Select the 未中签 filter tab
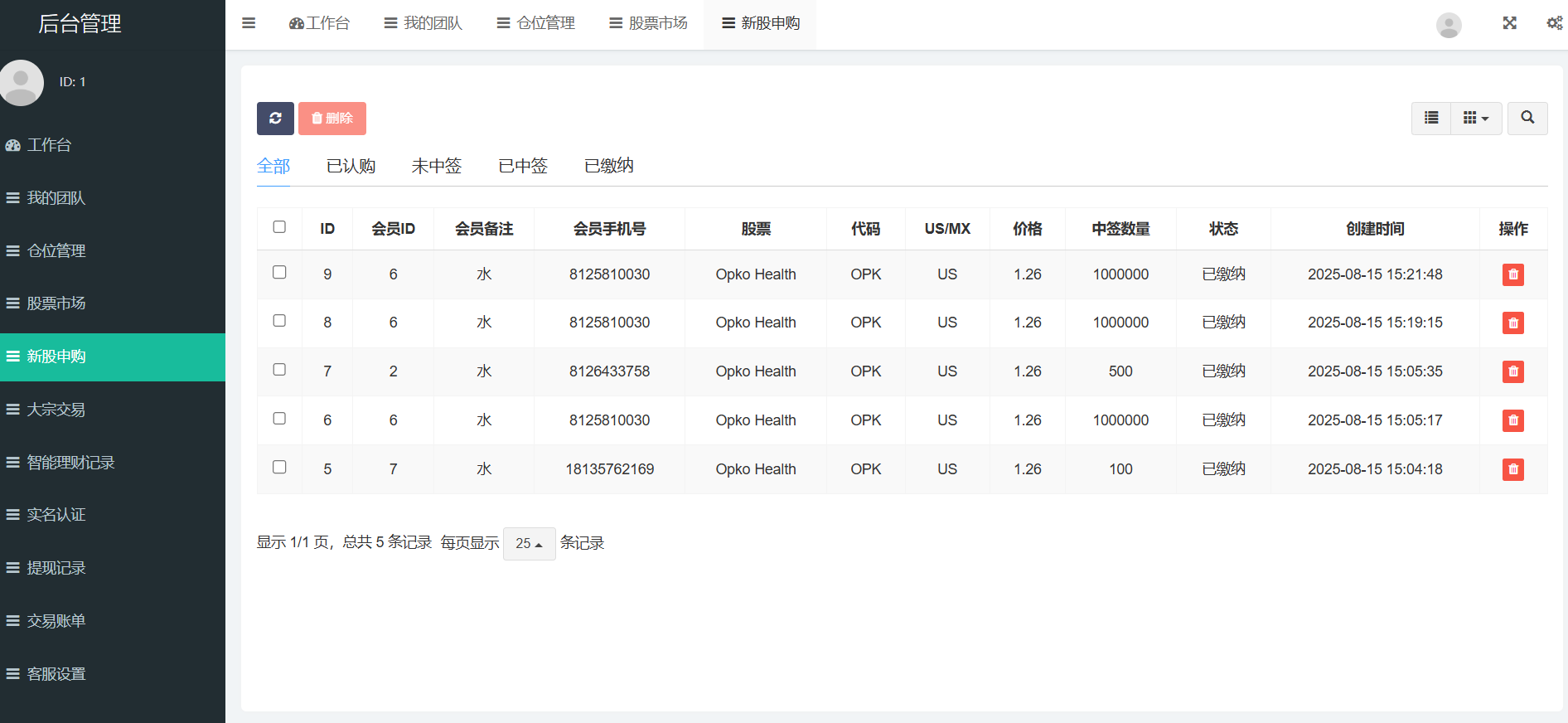 pos(436,166)
